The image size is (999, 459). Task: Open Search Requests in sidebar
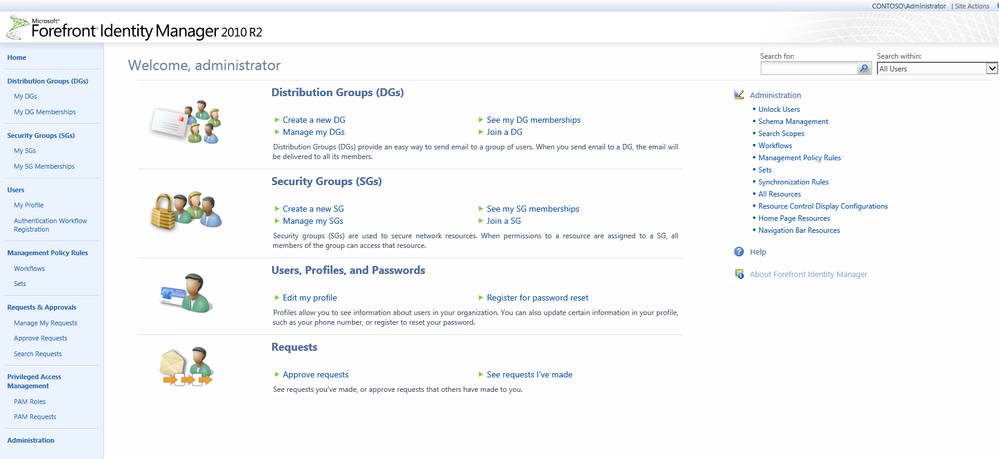(38, 353)
